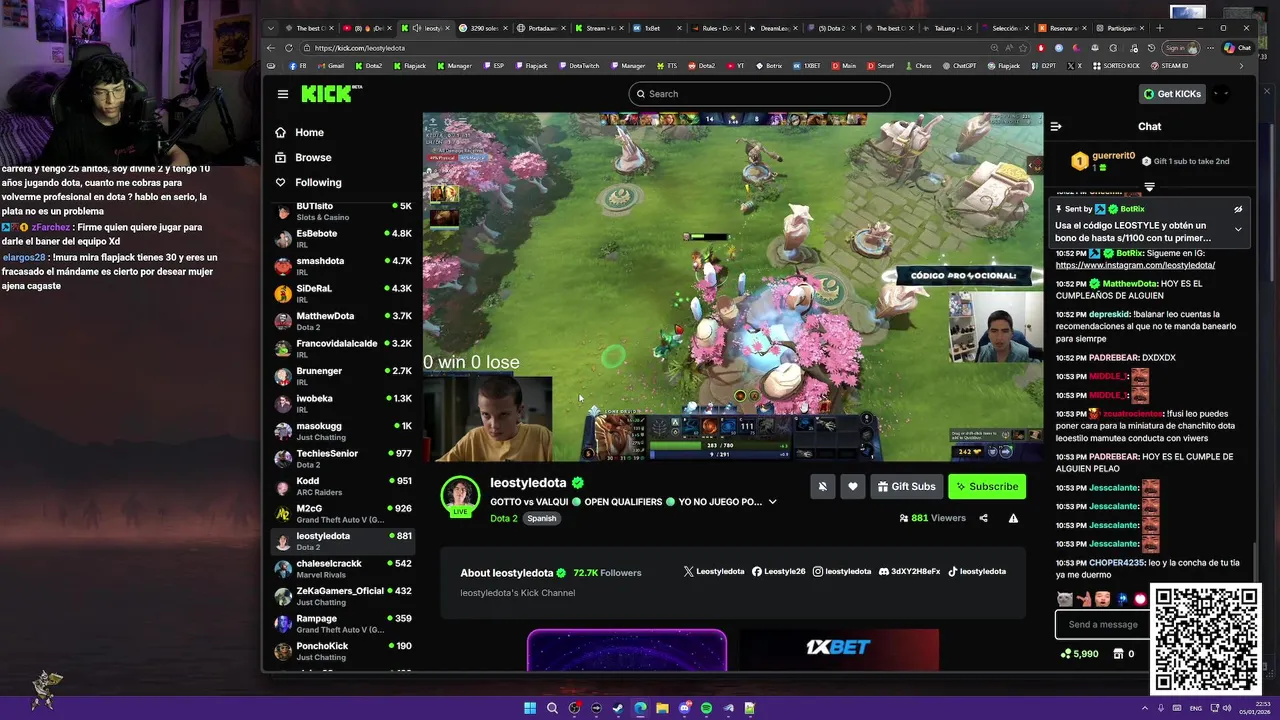Switch to the 3290 soles browser tab
This screenshot has width=1280, height=720.
point(482,28)
